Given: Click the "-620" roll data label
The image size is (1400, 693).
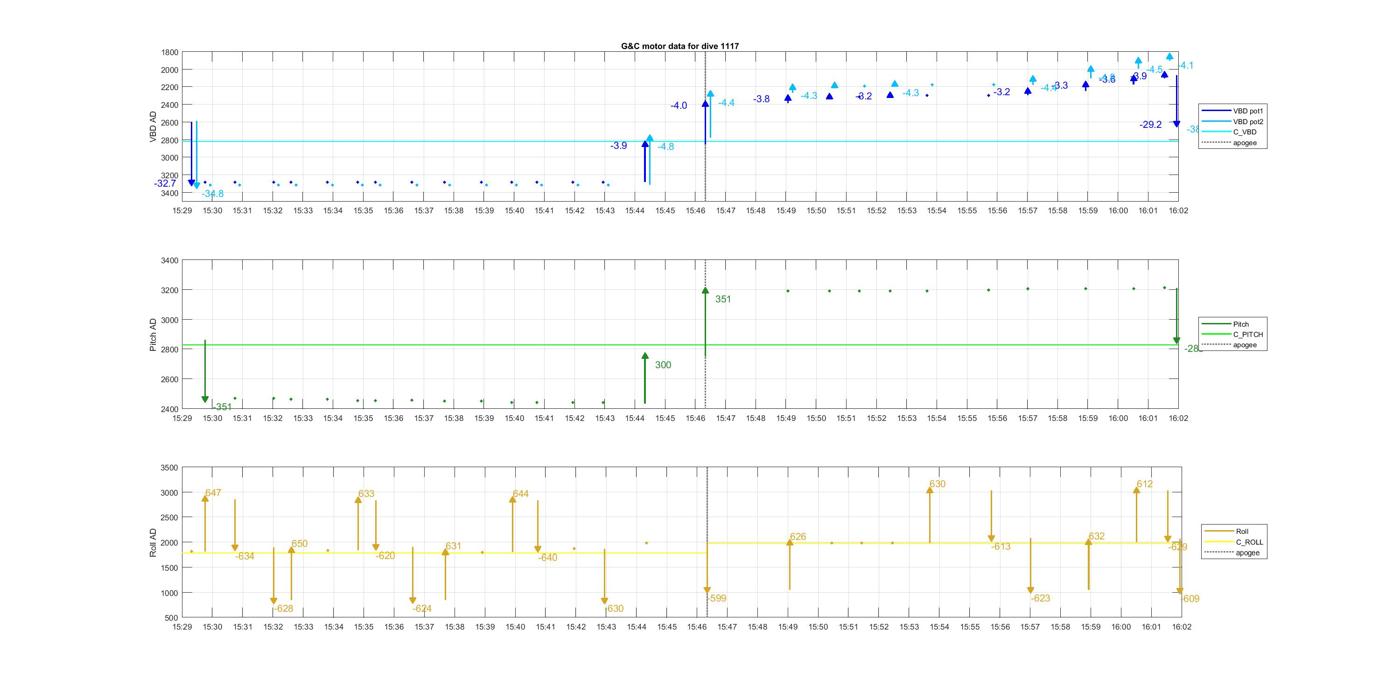Looking at the screenshot, I should (386, 556).
